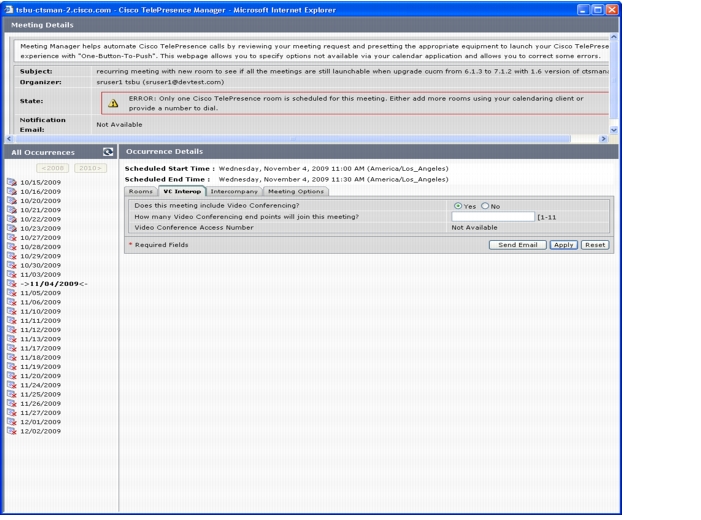701x520 pixels.
Task: Click the Meeting Details horizontal scrollbar thumb
Action: click(293, 139)
